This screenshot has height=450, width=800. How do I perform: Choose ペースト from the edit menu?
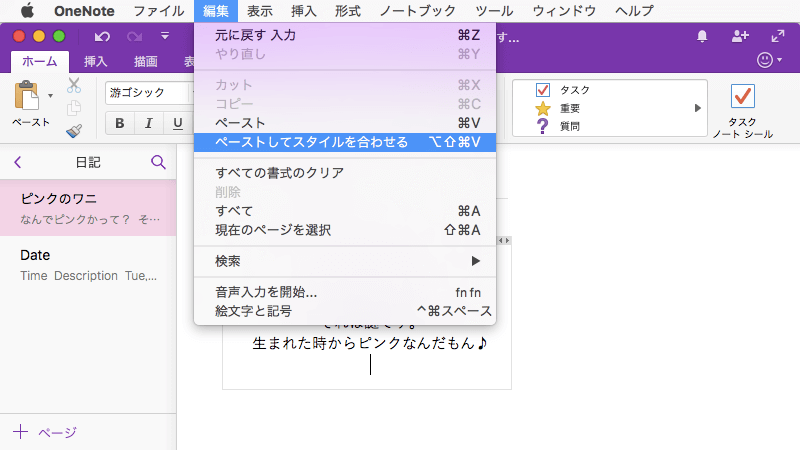pyautogui.click(x=345, y=123)
